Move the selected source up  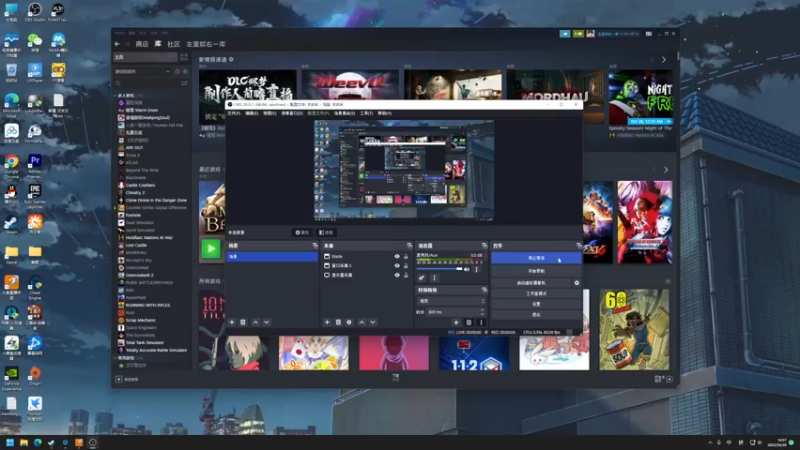point(362,322)
